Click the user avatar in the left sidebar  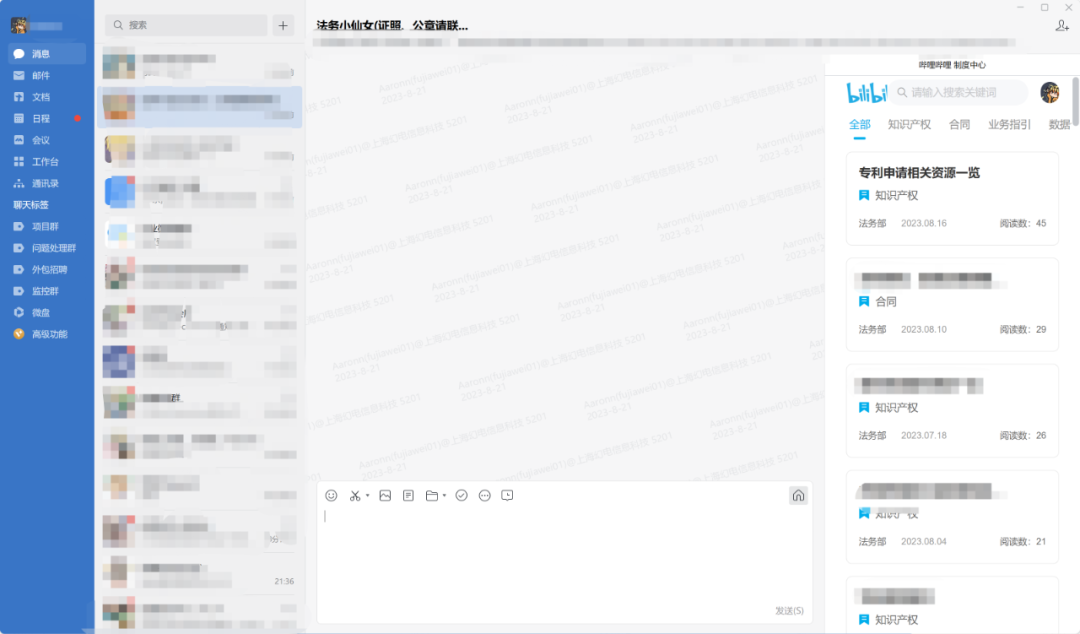pyautogui.click(x=19, y=25)
